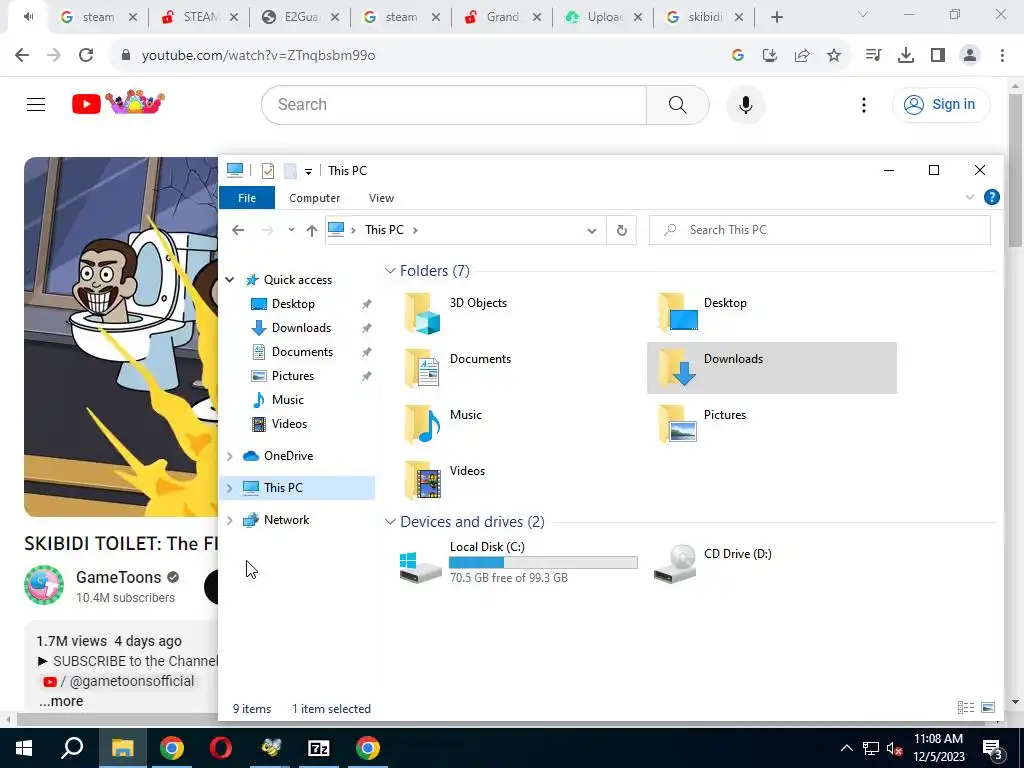
Task: Select Local Disk (C:) drive
Action: click(x=519, y=563)
